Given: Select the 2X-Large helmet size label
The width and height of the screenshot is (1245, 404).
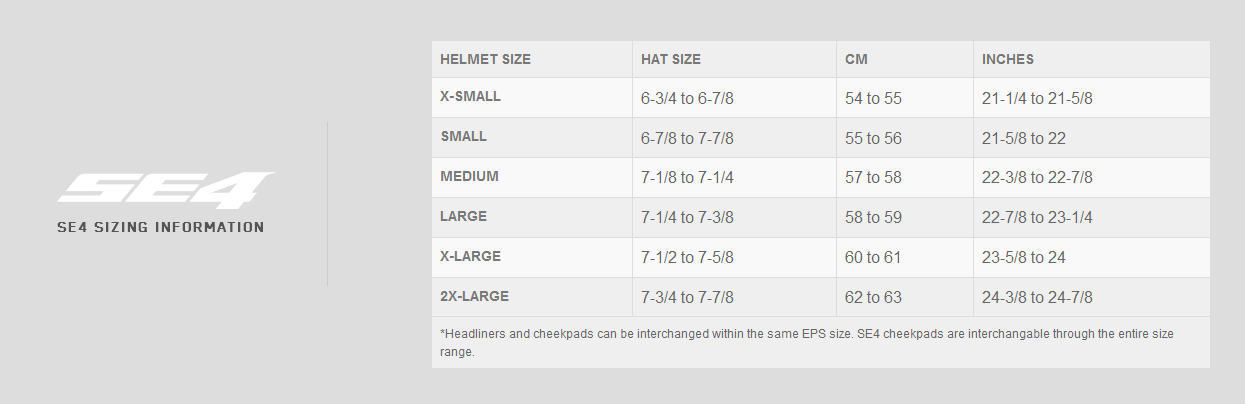Looking at the screenshot, I should point(474,296).
